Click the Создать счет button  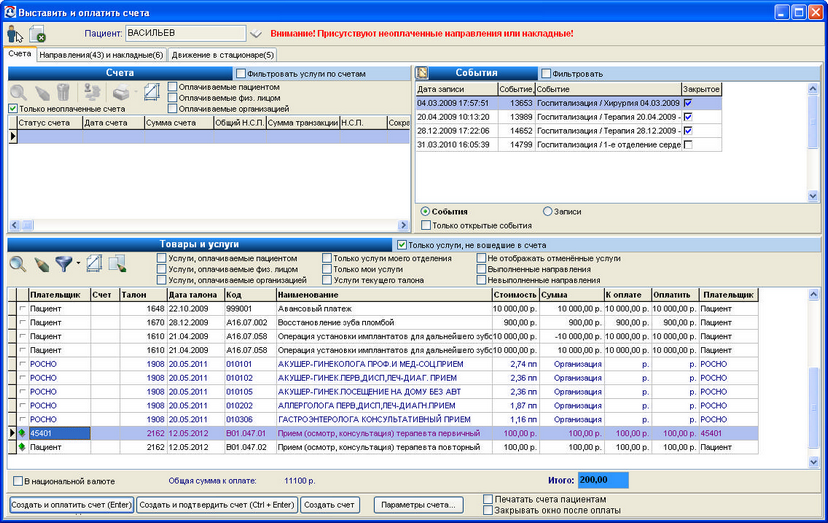(330, 505)
